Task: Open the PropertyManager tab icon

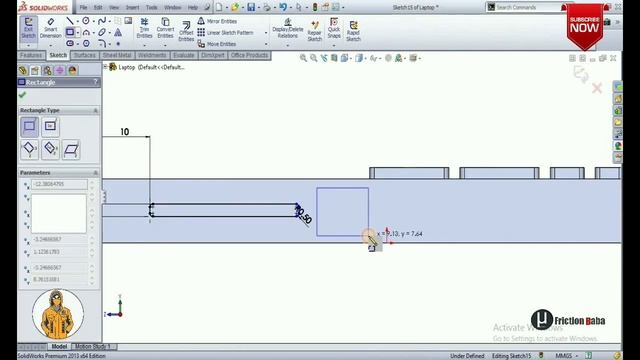Action: [x=35, y=70]
